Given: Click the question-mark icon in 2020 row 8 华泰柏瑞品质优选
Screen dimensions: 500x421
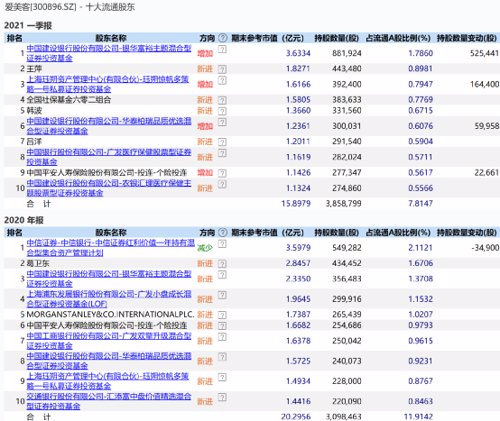Looking at the screenshot, I should pyautogui.click(x=222, y=357).
